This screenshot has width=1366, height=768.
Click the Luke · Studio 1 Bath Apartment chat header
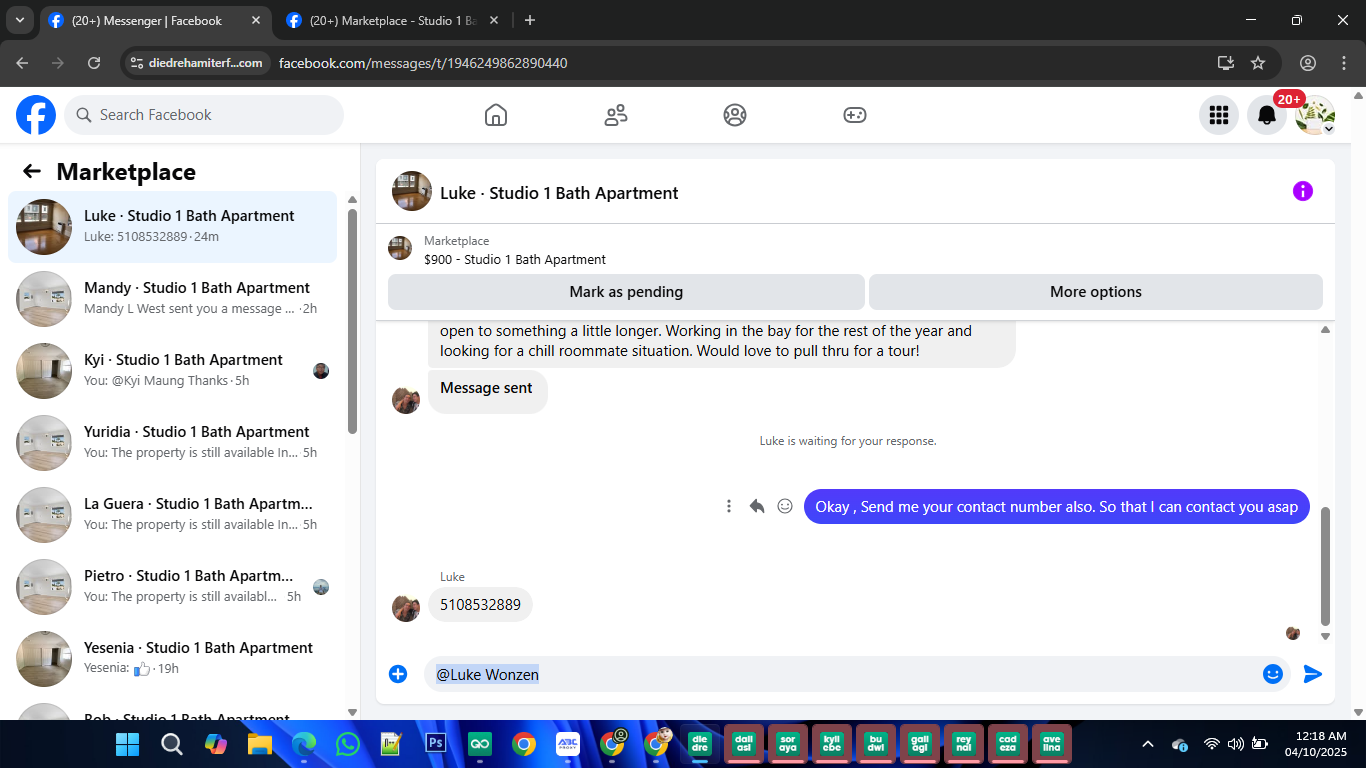pos(559,193)
